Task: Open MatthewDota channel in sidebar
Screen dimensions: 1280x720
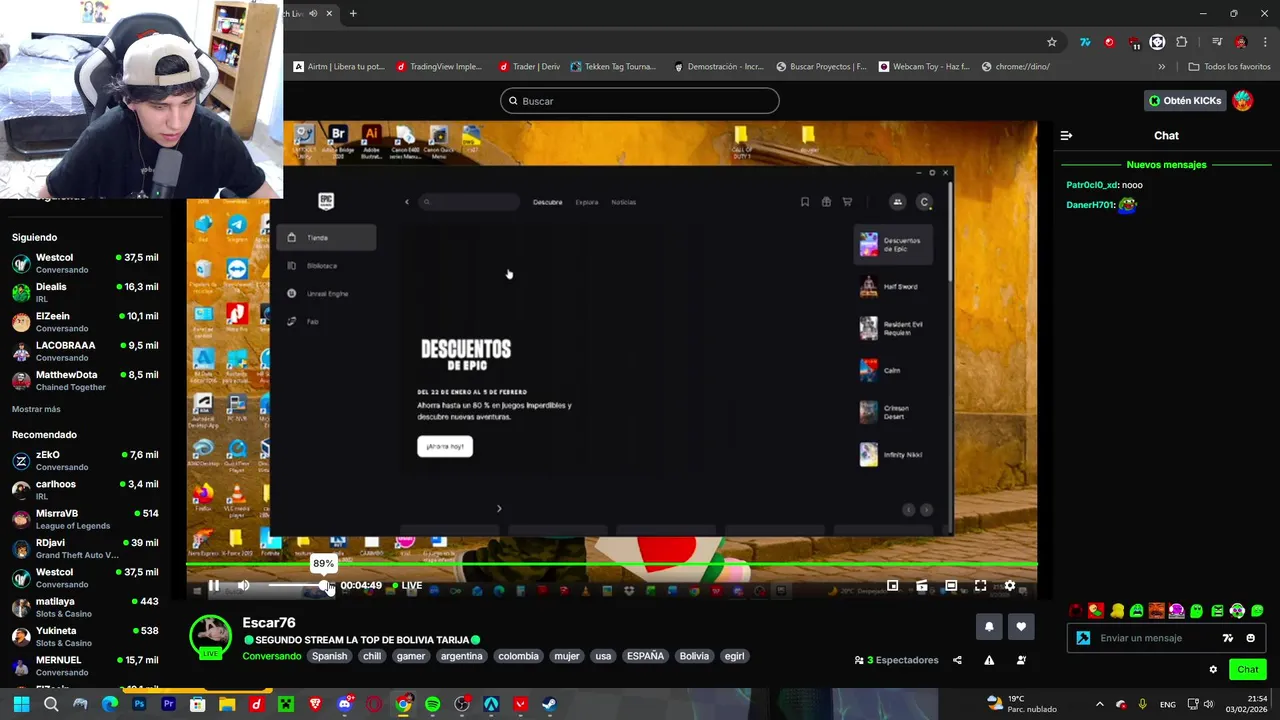Action: coord(85,380)
